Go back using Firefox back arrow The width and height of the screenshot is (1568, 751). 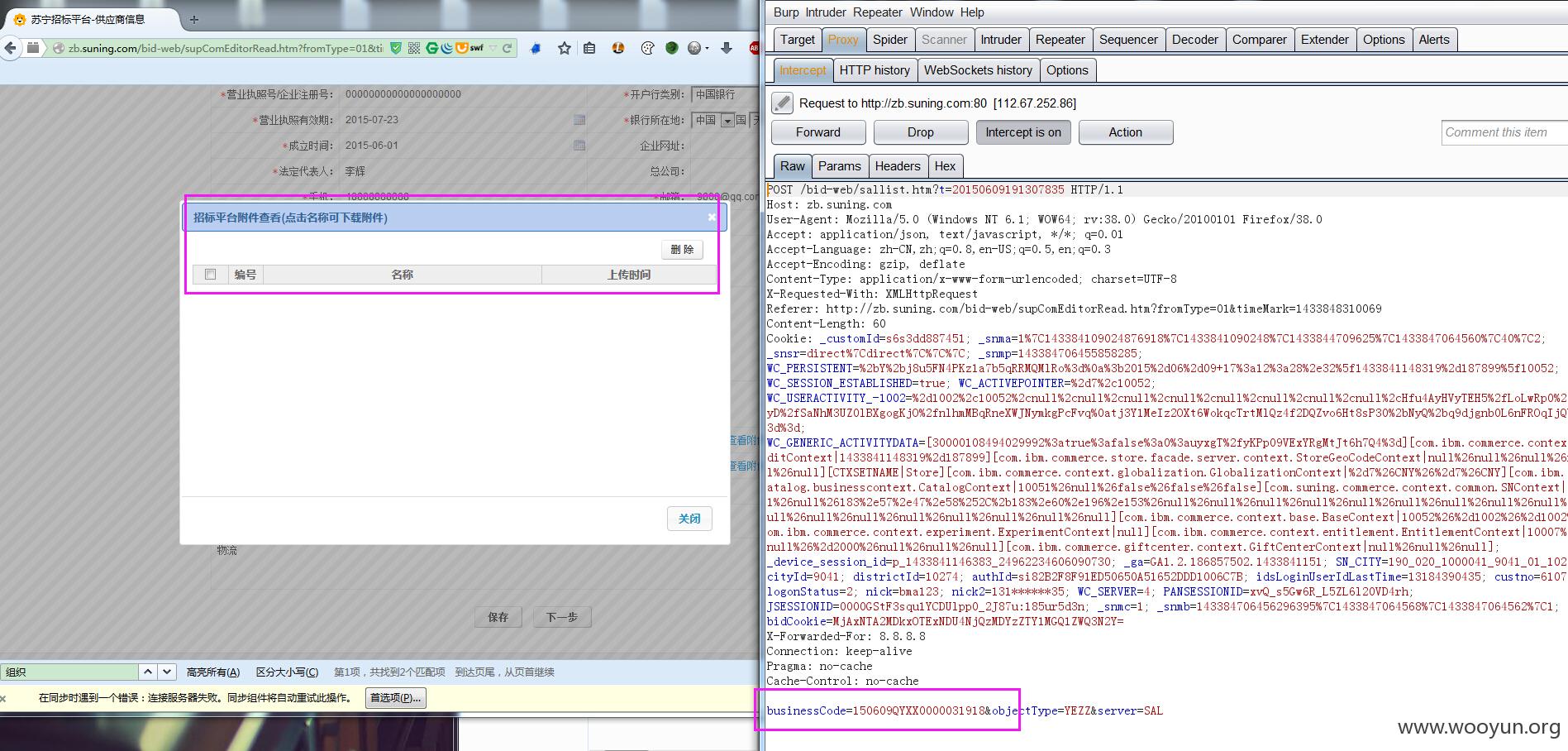(10, 48)
